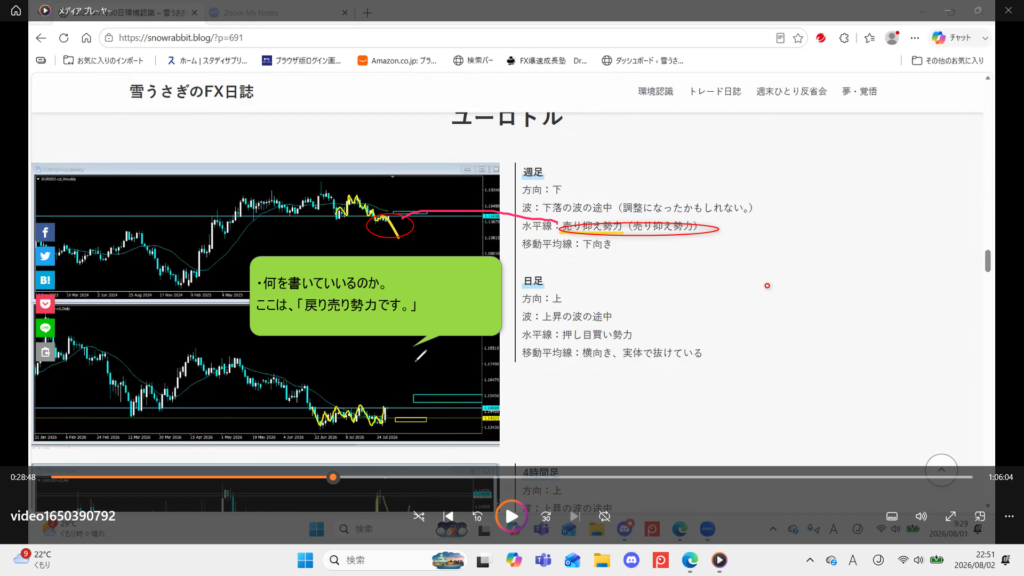Open the captions and subtitles menu
The image size is (1024, 576).
[x=891, y=516]
